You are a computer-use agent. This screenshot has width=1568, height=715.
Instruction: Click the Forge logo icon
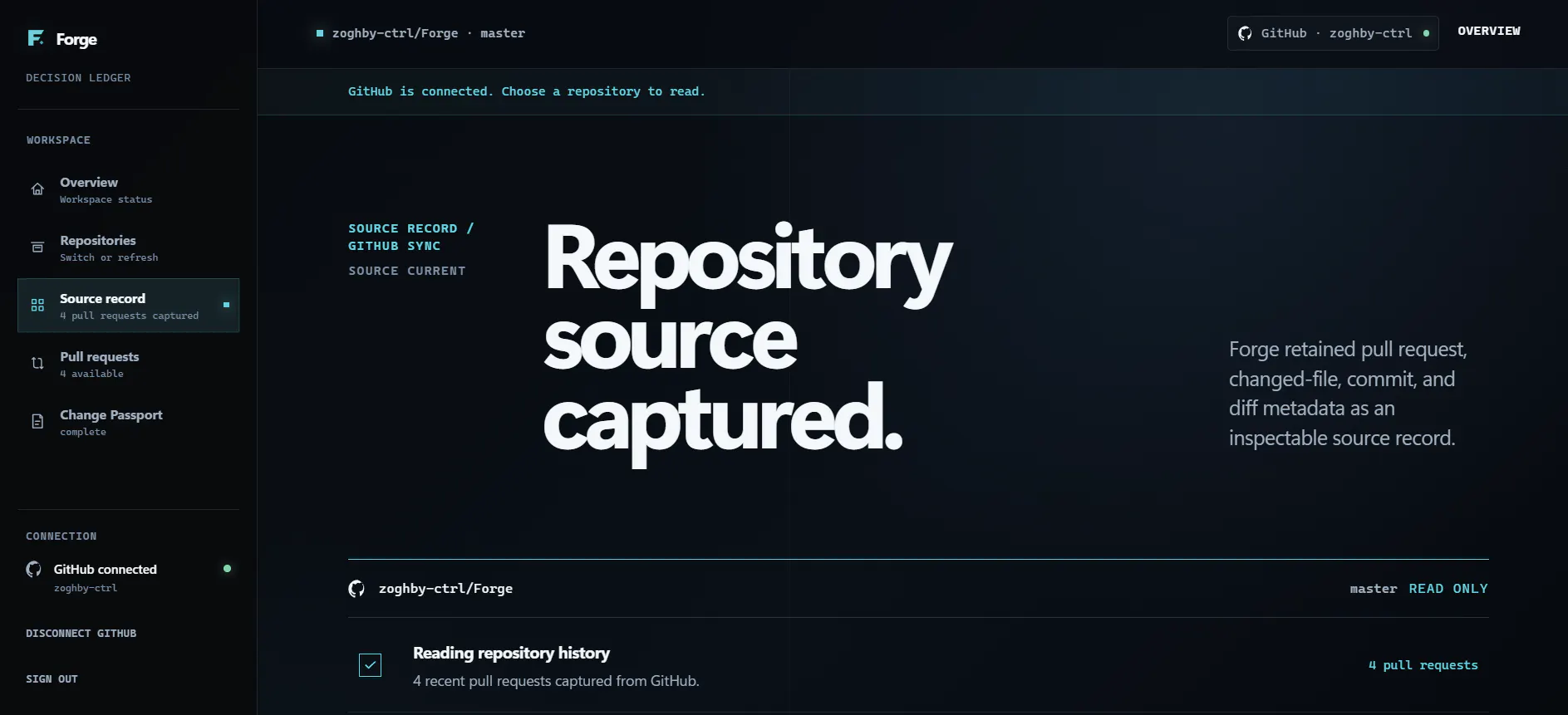pos(36,38)
